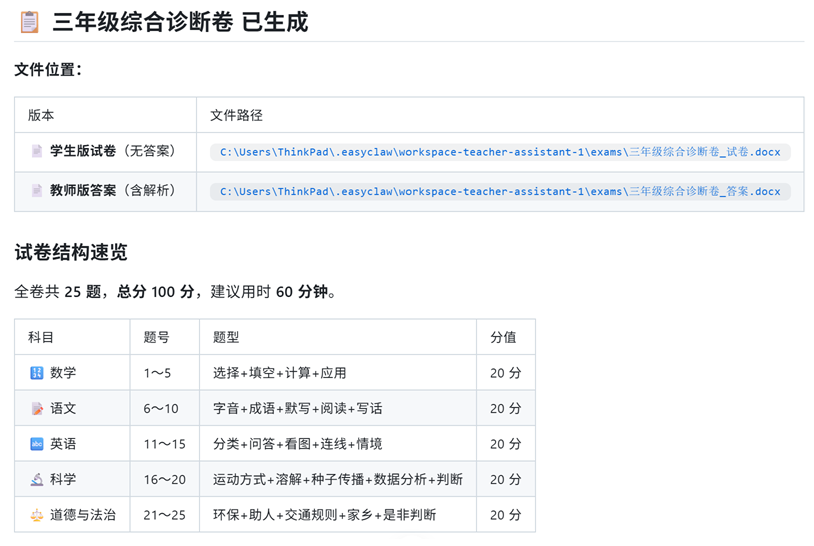Click the 科目 column header

point(41,337)
